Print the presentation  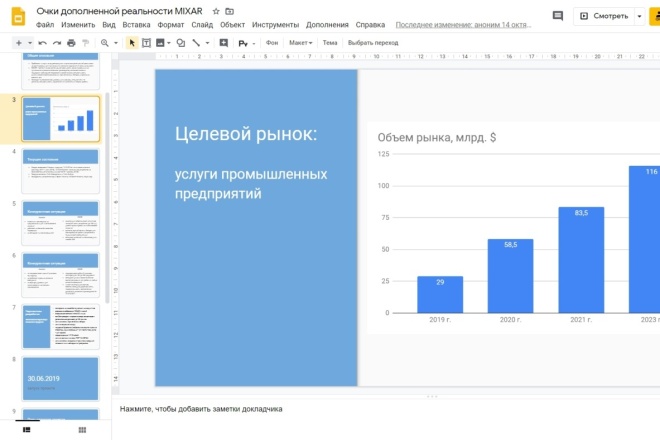pyautogui.click(x=71, y=43)
